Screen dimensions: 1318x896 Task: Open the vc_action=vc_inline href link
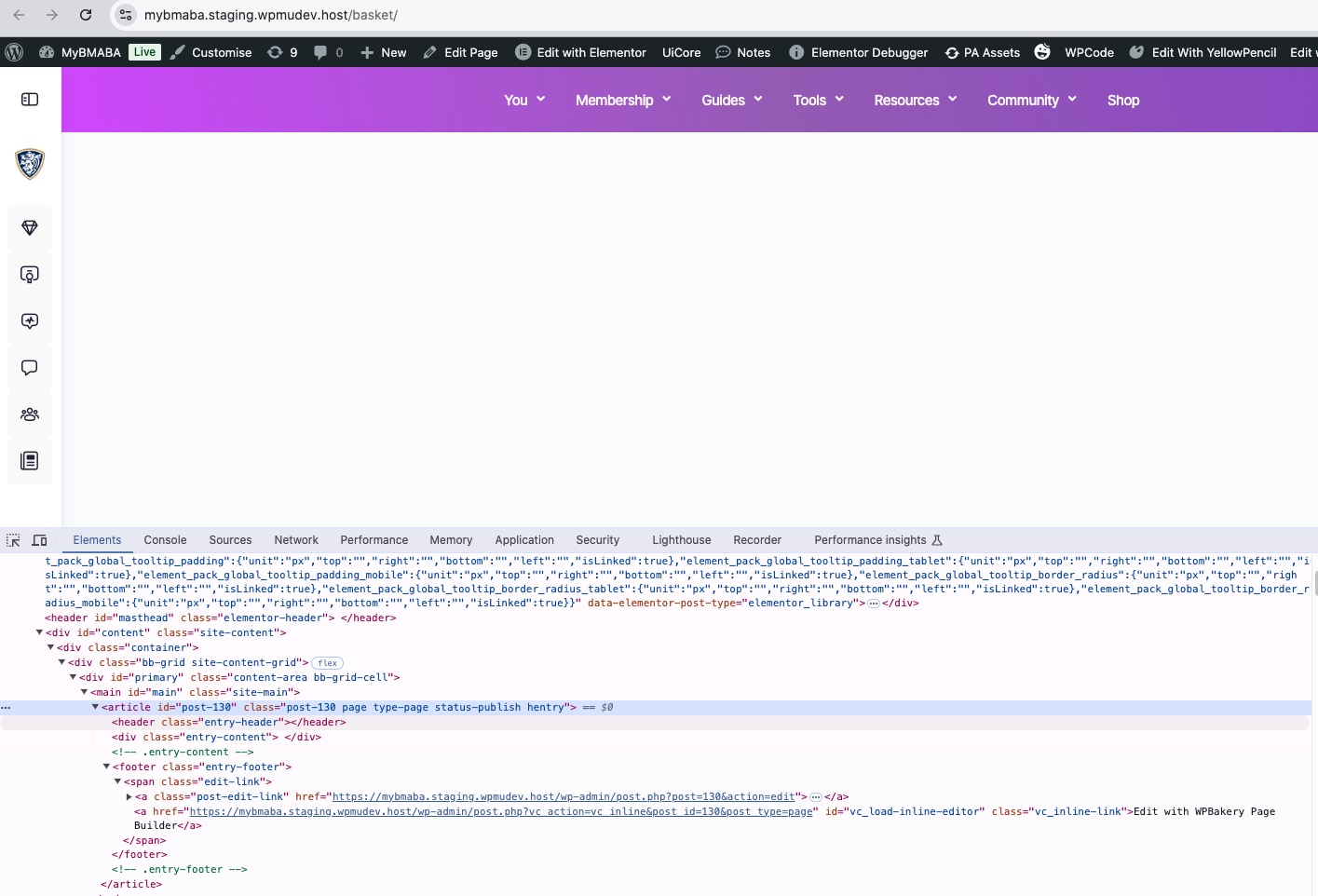(501, 811)
